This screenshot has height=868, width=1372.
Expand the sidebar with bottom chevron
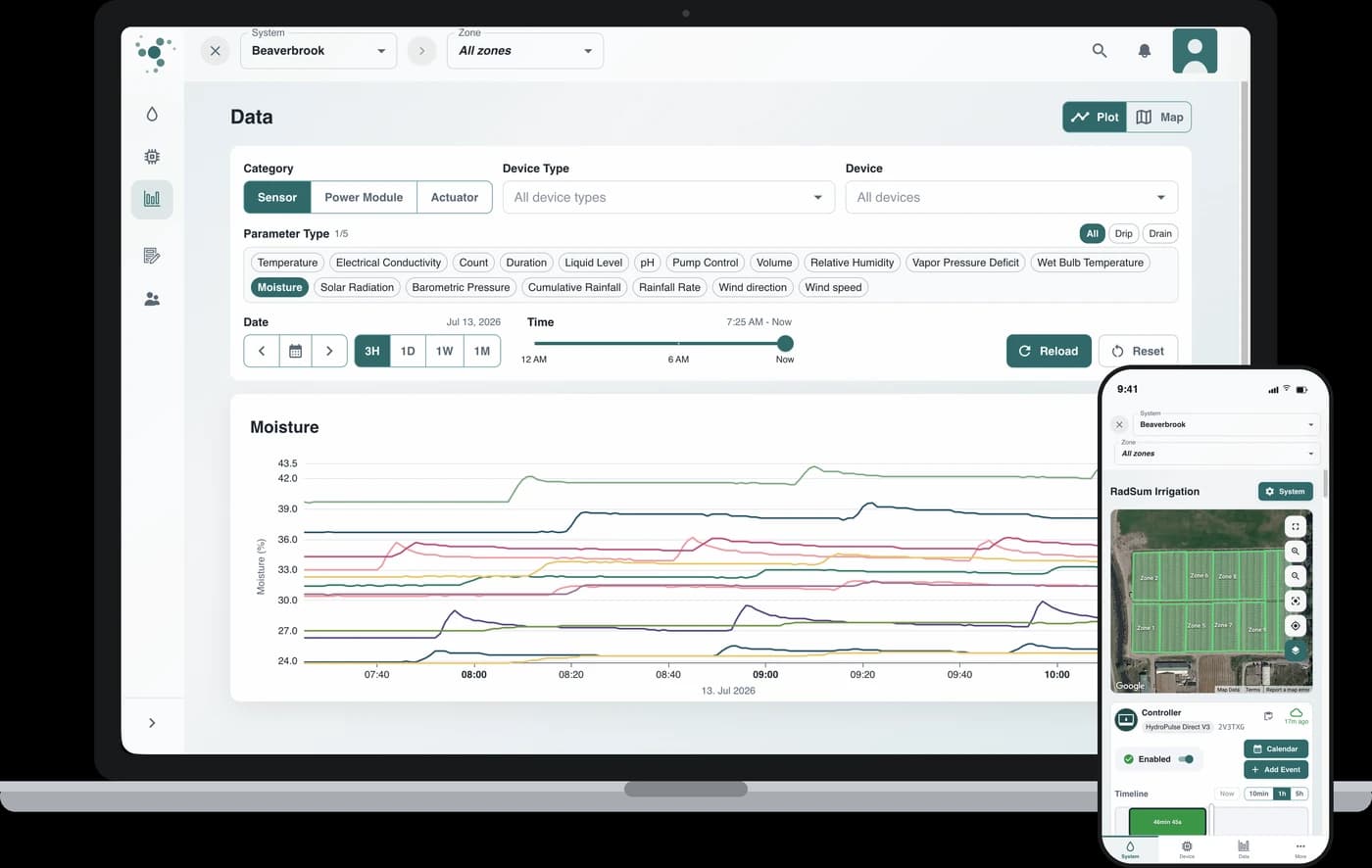(x=152, y=723)
